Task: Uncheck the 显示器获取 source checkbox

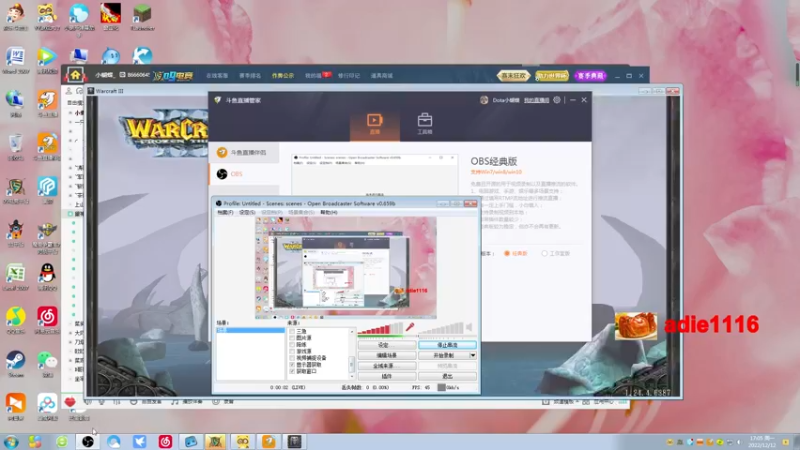Action: tap(292, 364)
